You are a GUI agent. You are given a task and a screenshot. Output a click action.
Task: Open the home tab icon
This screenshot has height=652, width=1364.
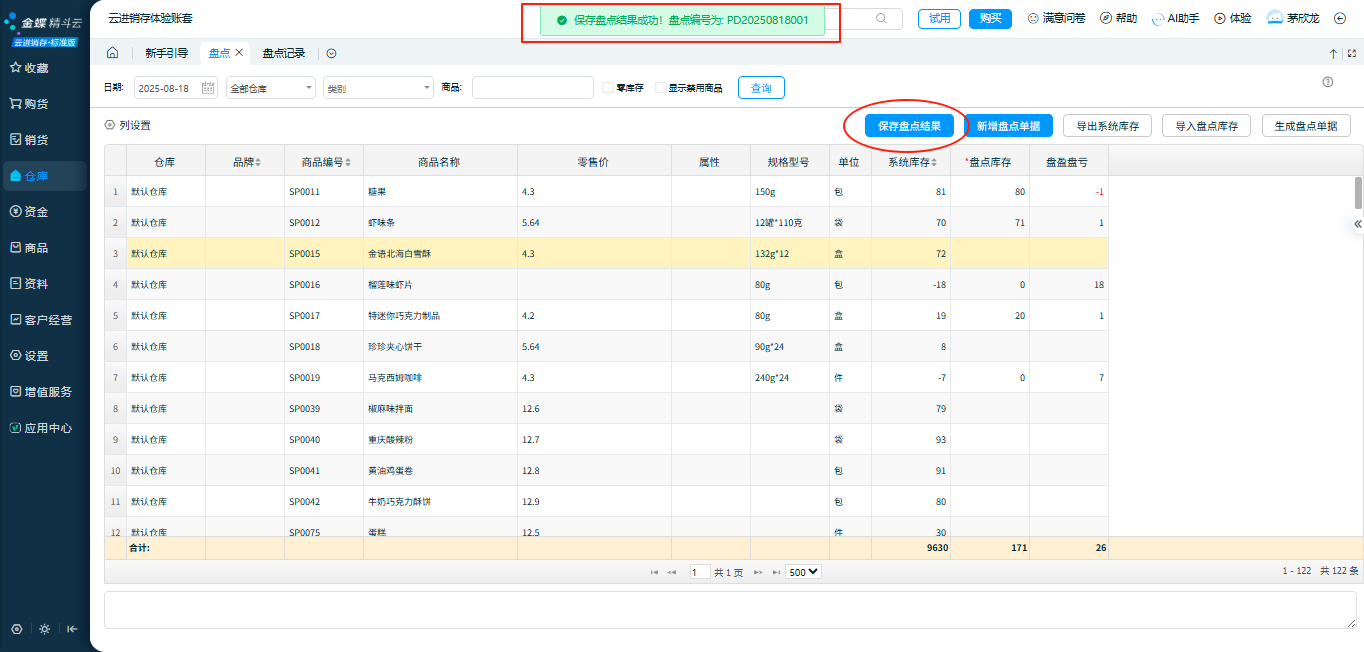(x=112, y=53)
